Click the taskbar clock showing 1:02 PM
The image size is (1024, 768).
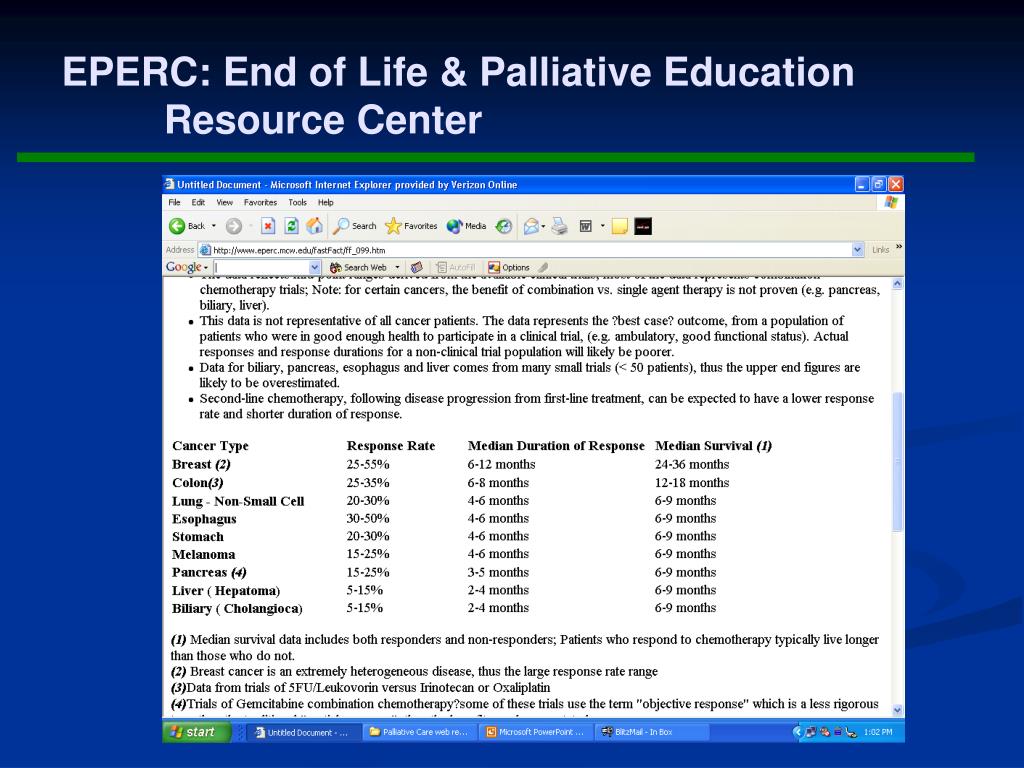878,732
